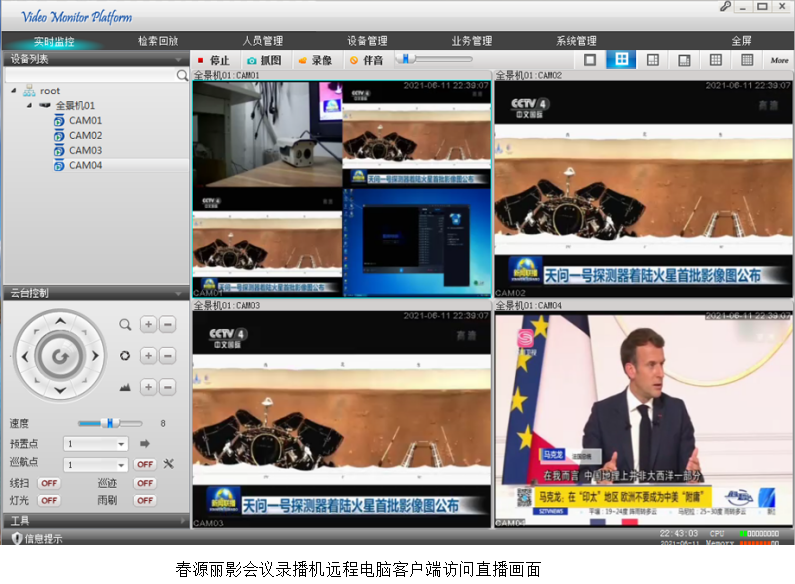This screenshot has width=795, height=584.
Task: Switch to single-window layout view
Action: pos(589,60)
